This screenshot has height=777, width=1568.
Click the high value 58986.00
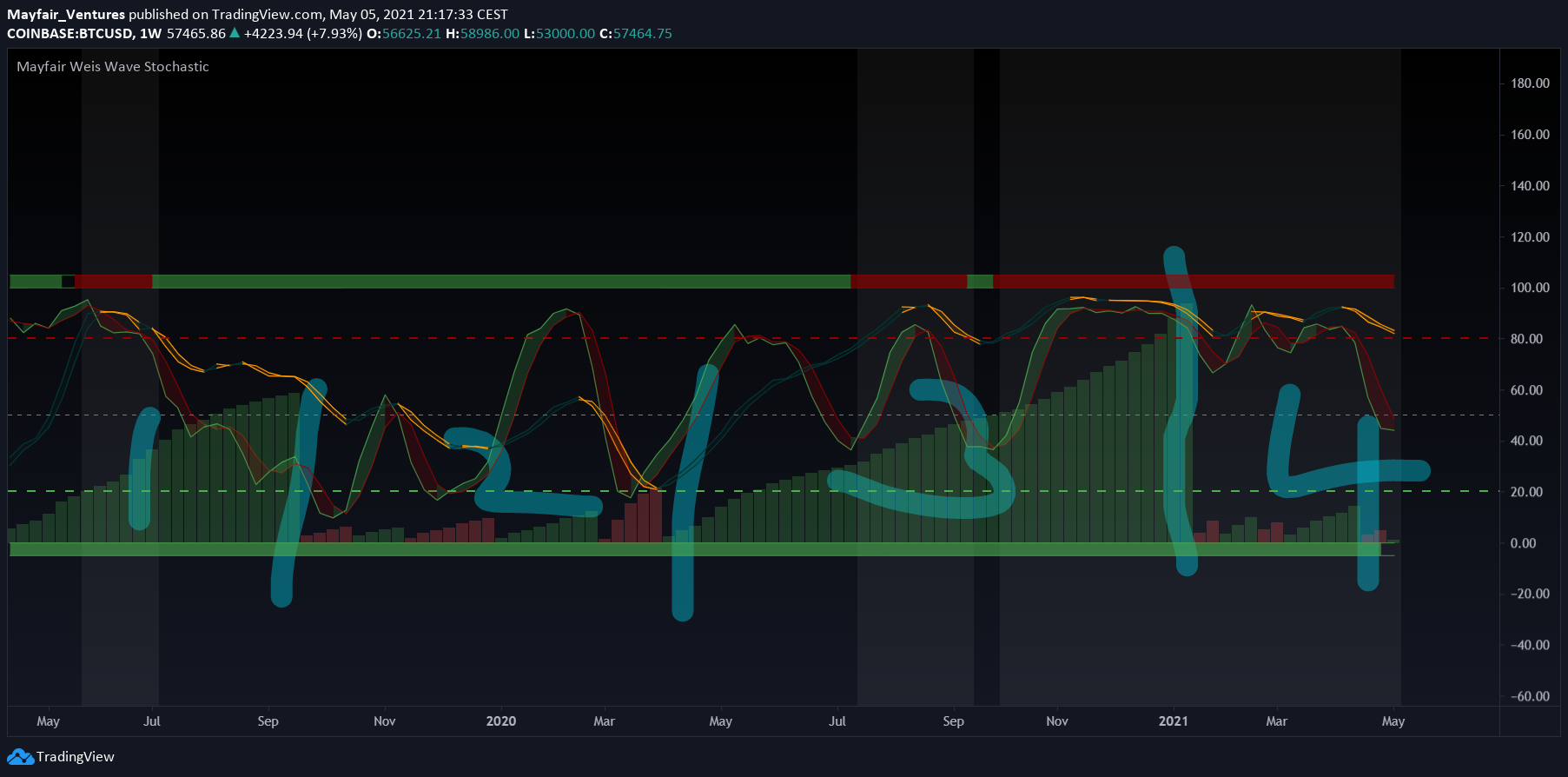pyautogui.click(x=490, y=34)
